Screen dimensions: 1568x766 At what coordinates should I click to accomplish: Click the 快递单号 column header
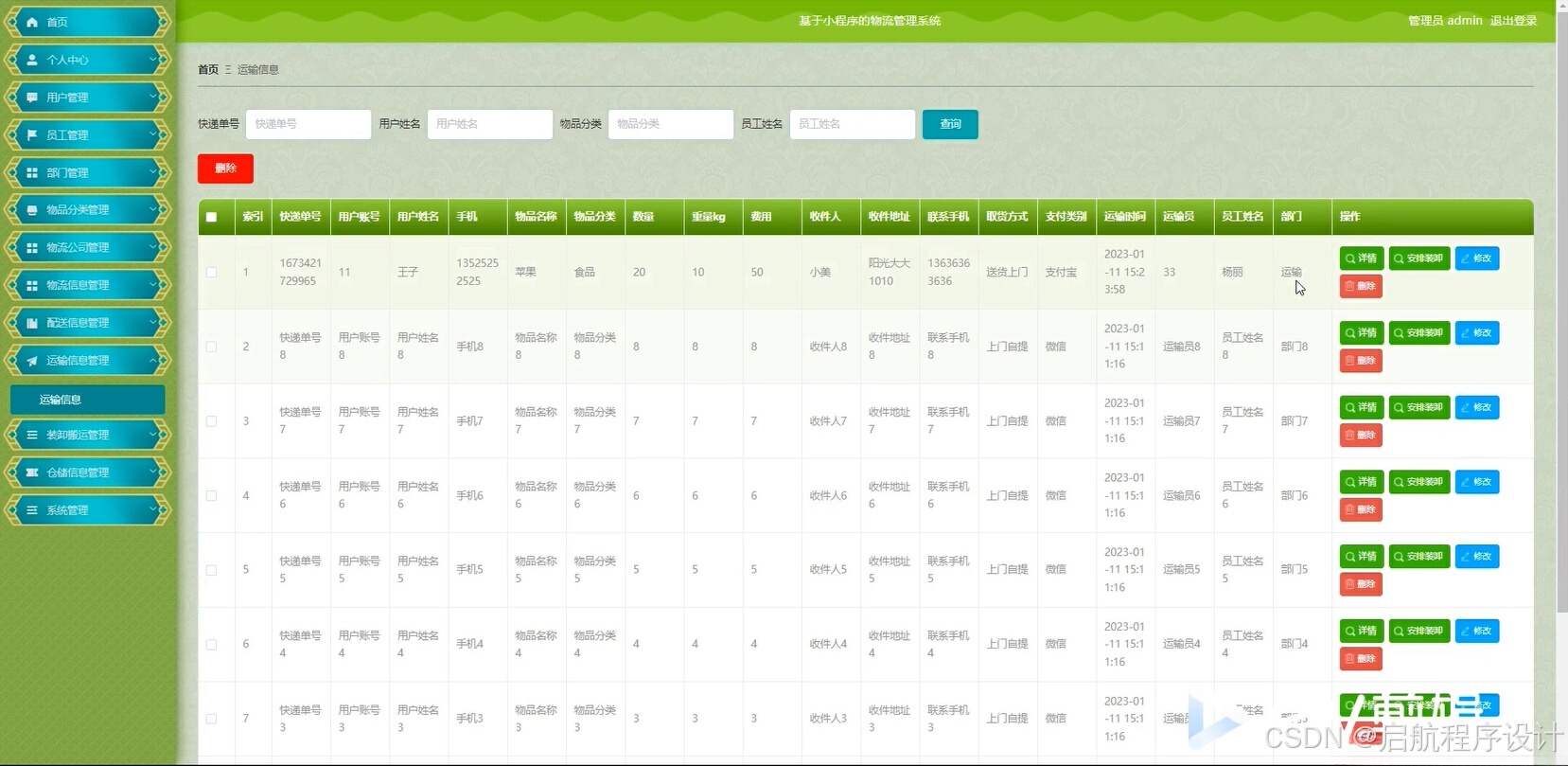[300, 217]
